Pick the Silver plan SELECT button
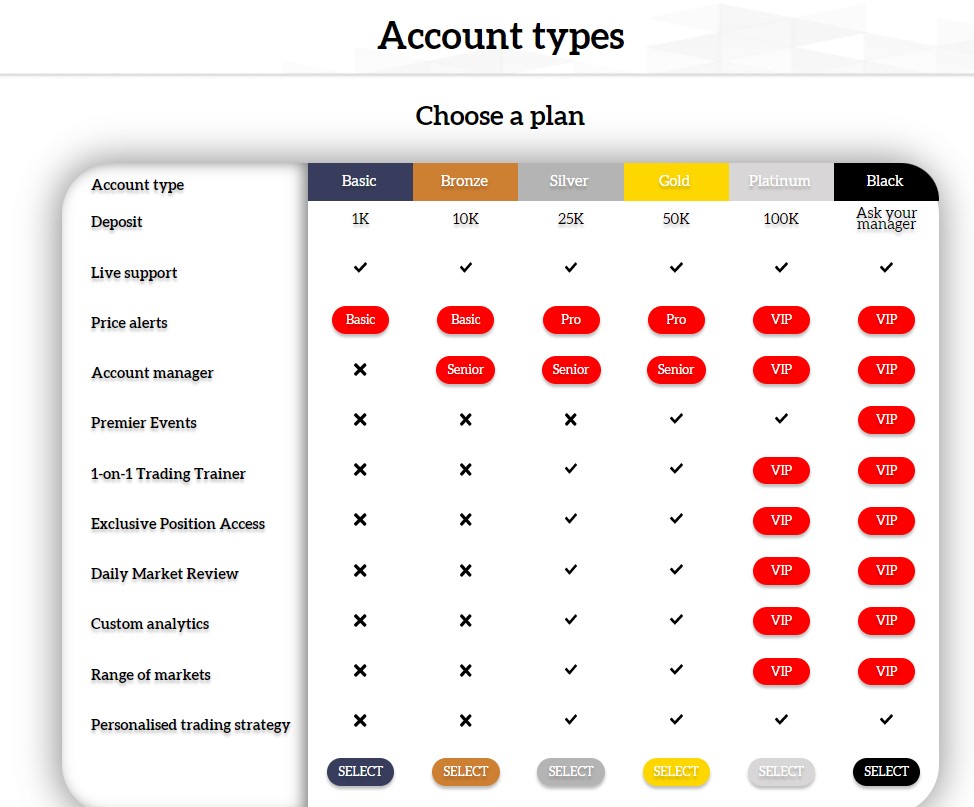The image size is (974, 807). (571, 772)
